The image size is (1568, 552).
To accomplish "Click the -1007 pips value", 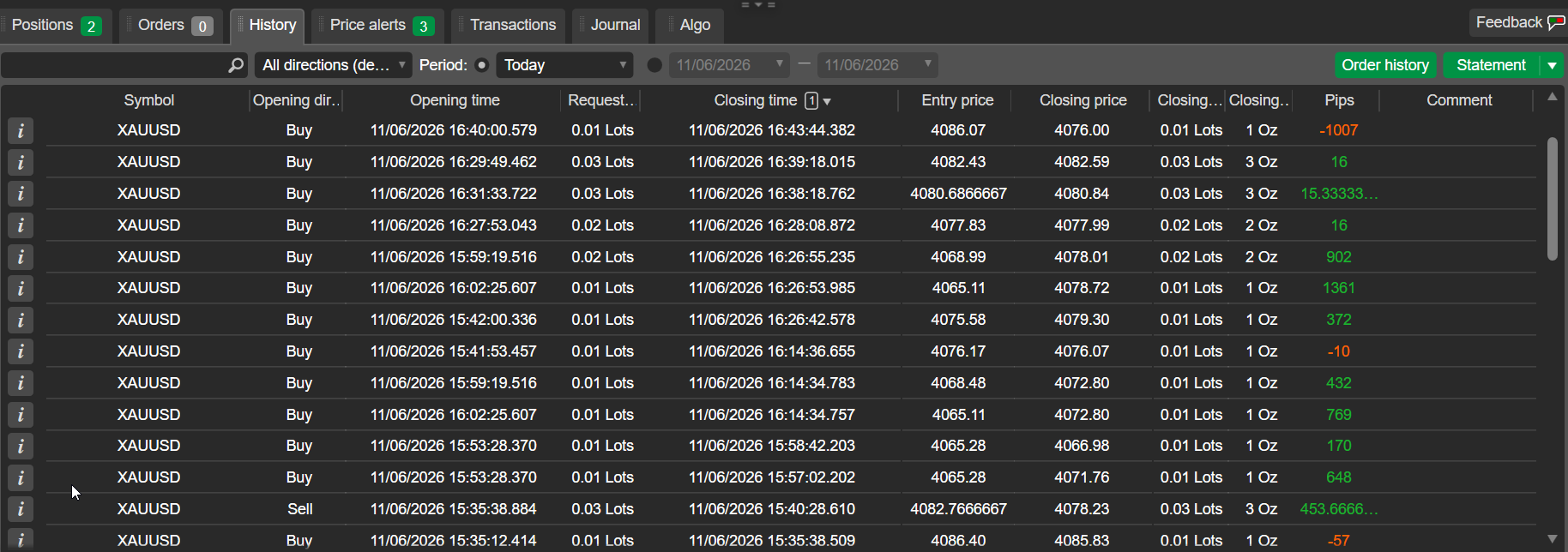I will click(1339, 130).
